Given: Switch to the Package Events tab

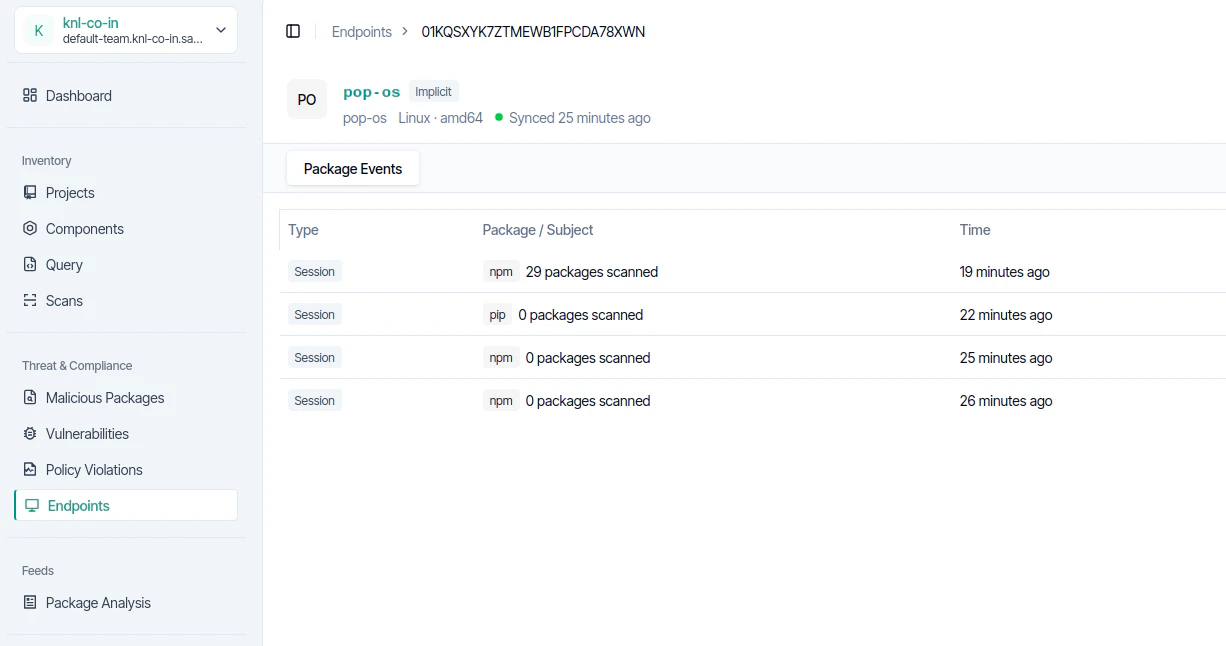Looking at the screenshot, I should click(x=353, y=169).
